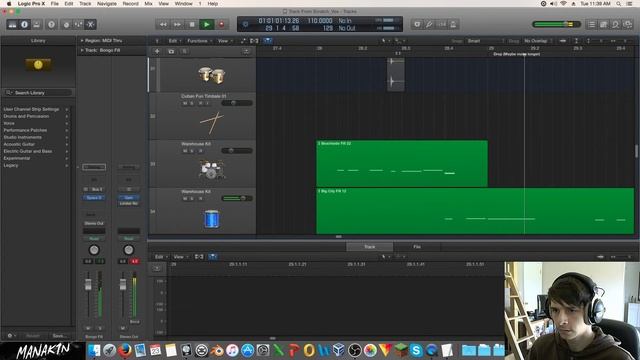Click the Search Library field
640x360 pixels.
tap(38, 93)
